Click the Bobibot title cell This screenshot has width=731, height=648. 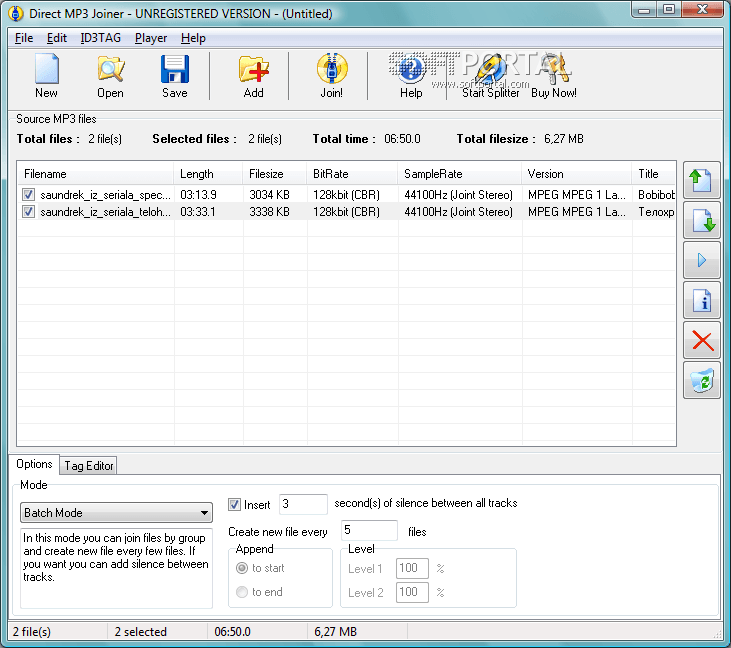656,195
